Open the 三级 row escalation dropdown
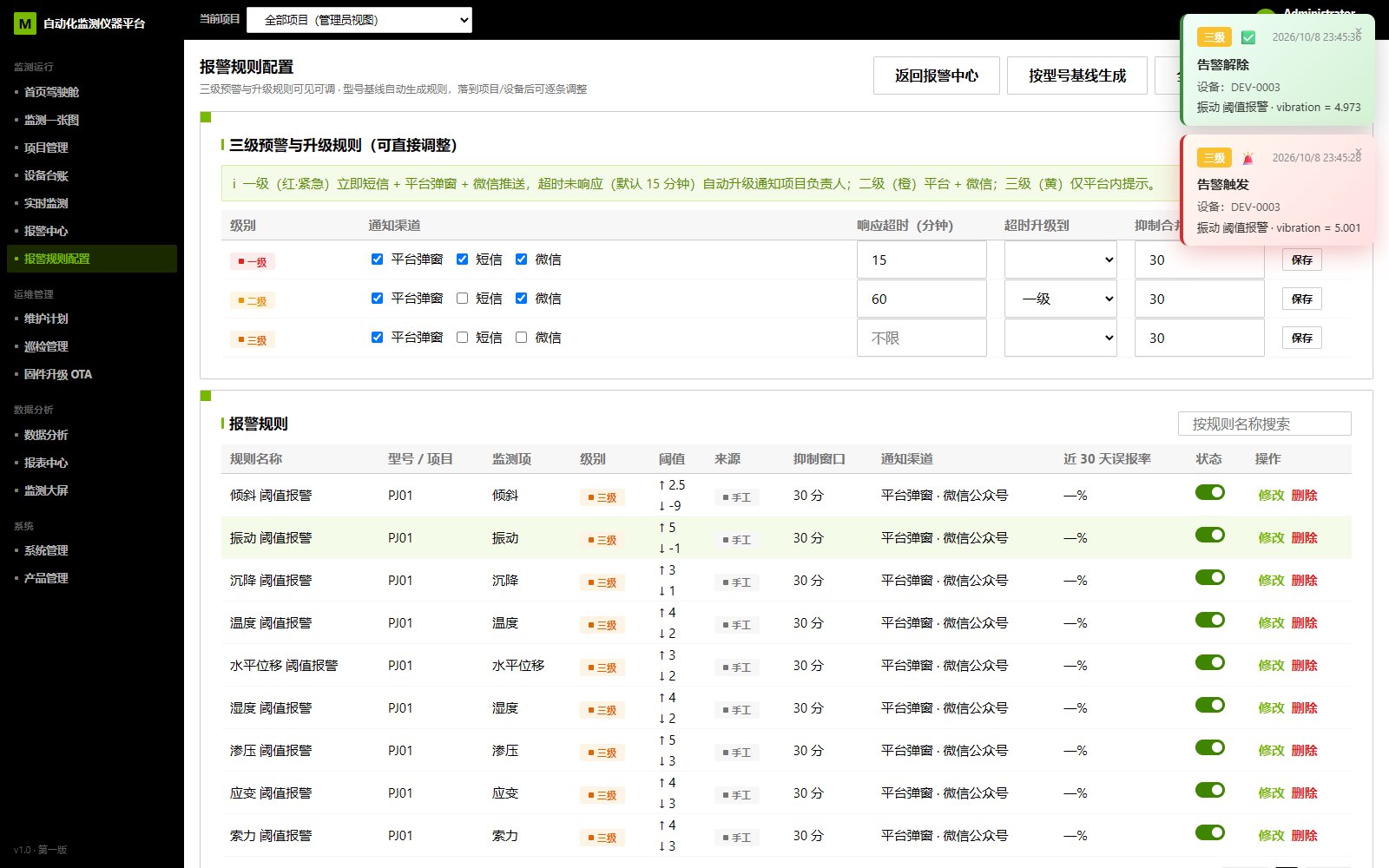This screenshot has width=1389, height=868. 1061,338
